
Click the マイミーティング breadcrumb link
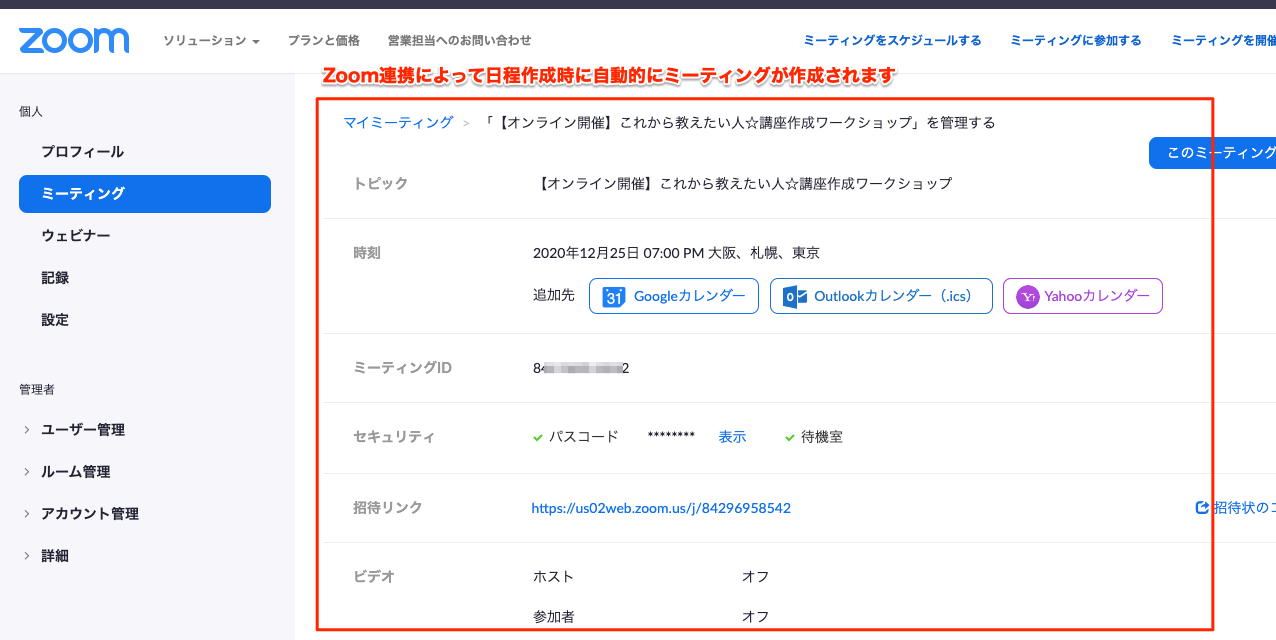pos(398,123)
